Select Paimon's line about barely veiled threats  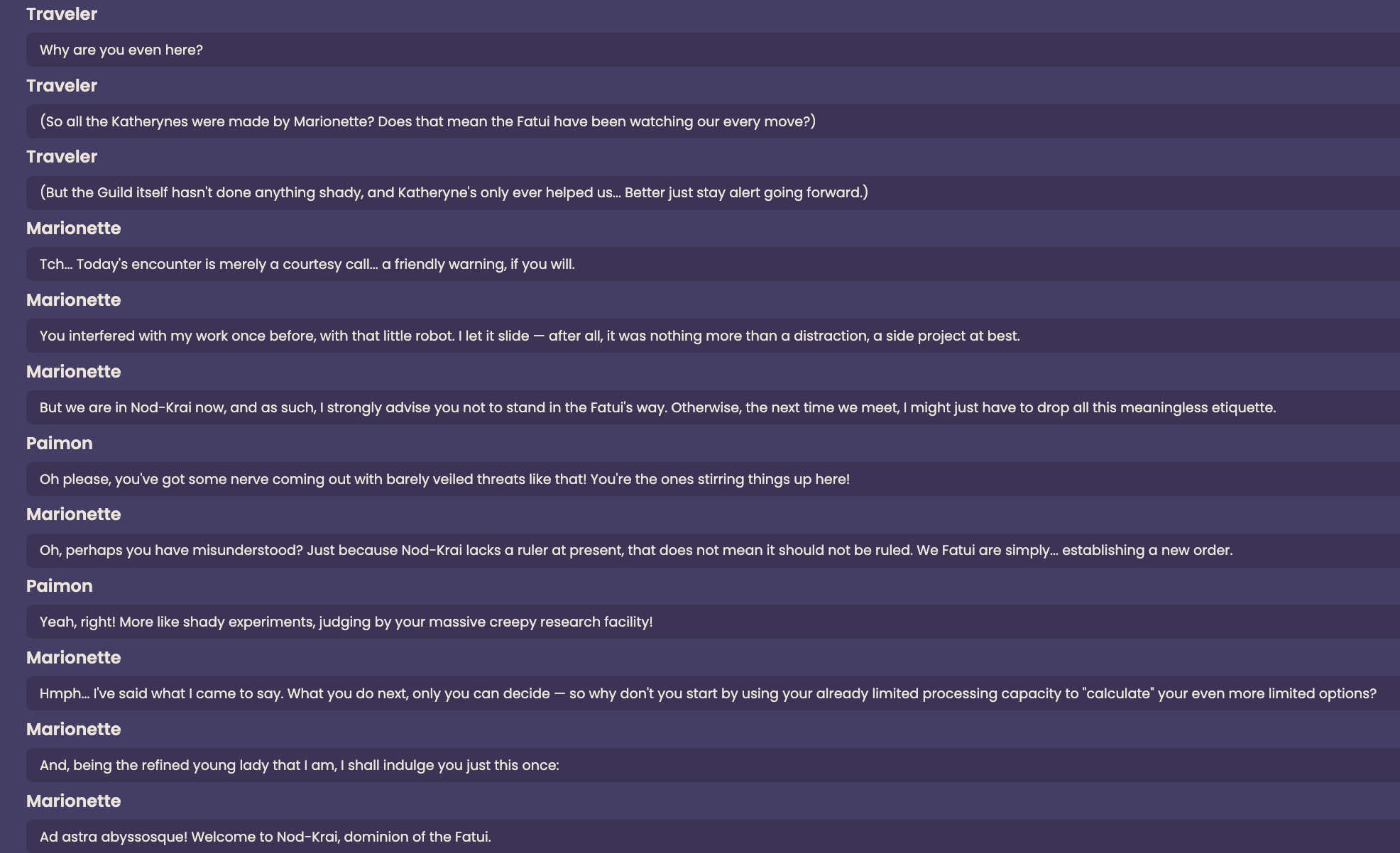tap(713, 479)
